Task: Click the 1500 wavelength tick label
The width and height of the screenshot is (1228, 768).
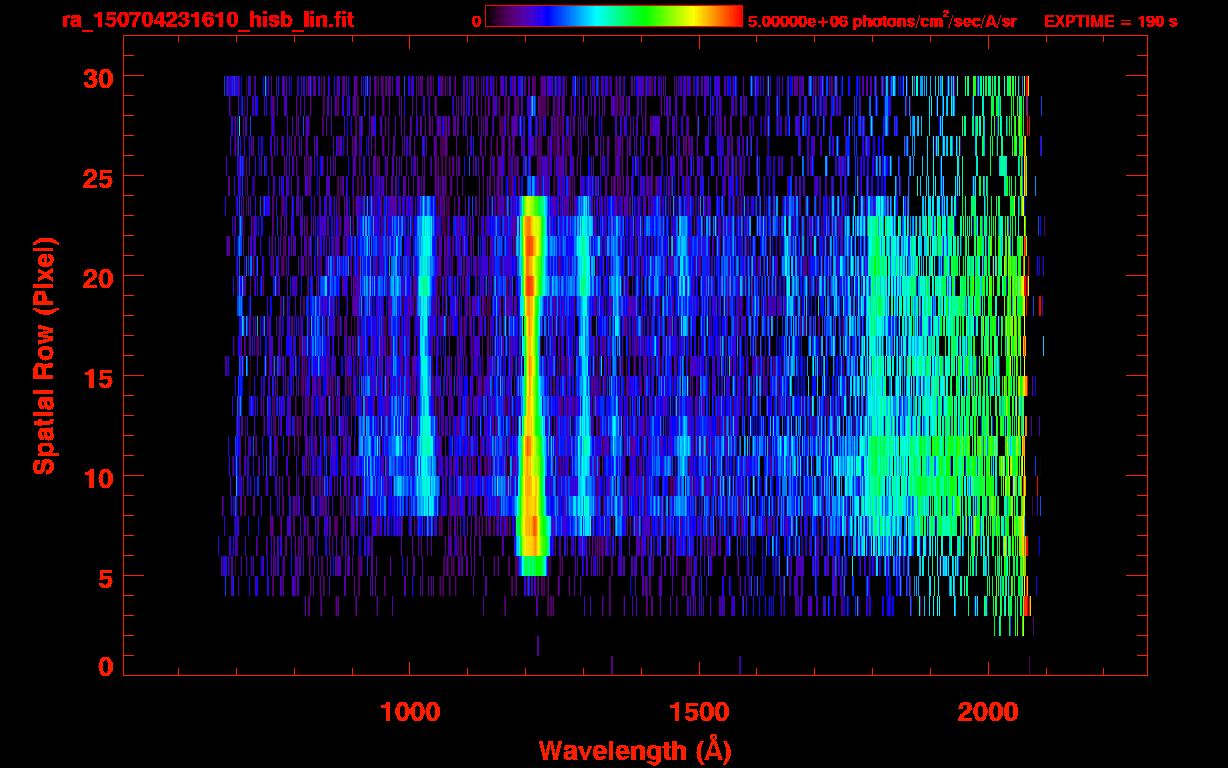Action: [699, 711]
